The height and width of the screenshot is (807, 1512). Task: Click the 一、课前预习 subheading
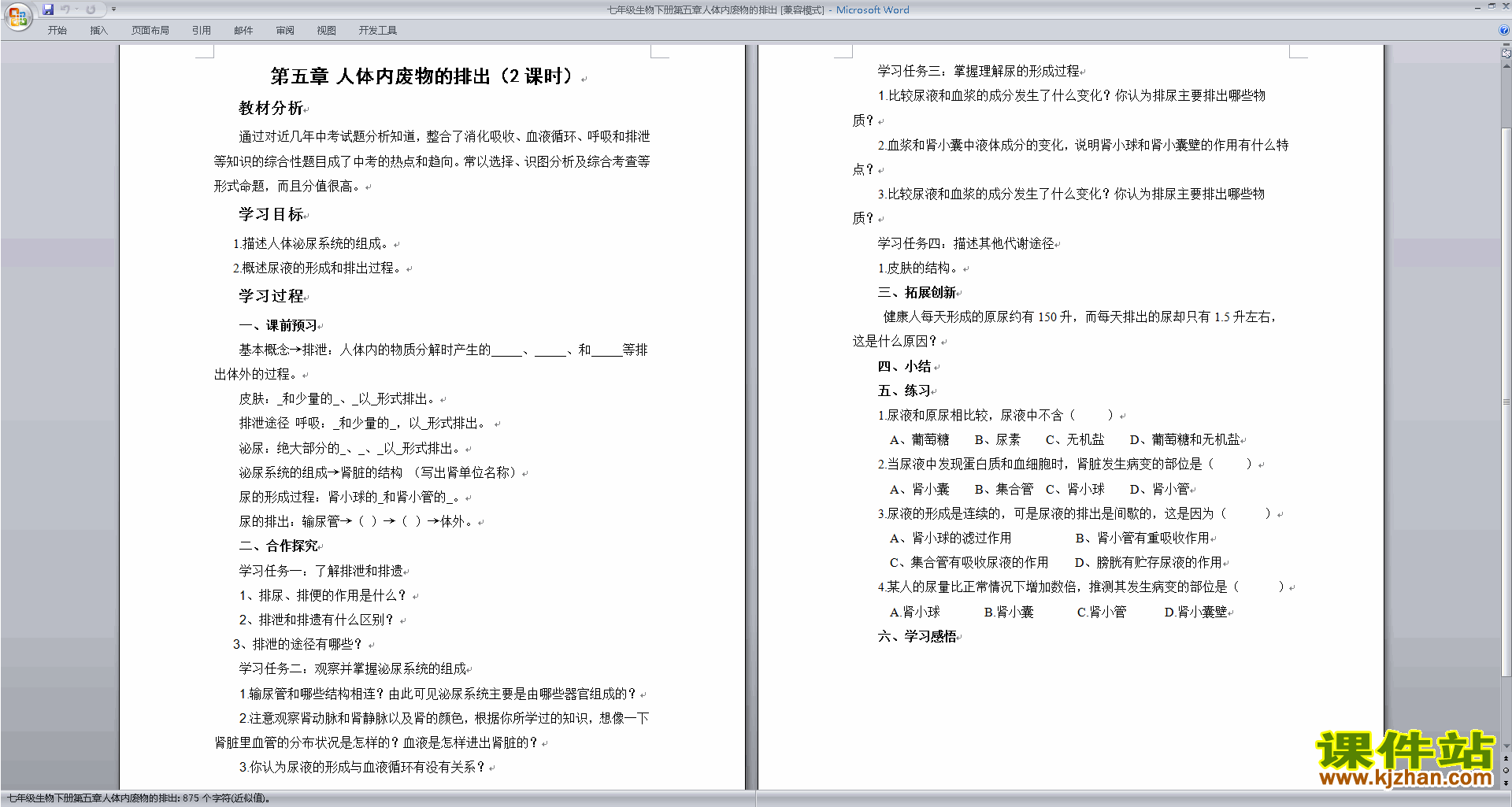[x=279, y=325]
